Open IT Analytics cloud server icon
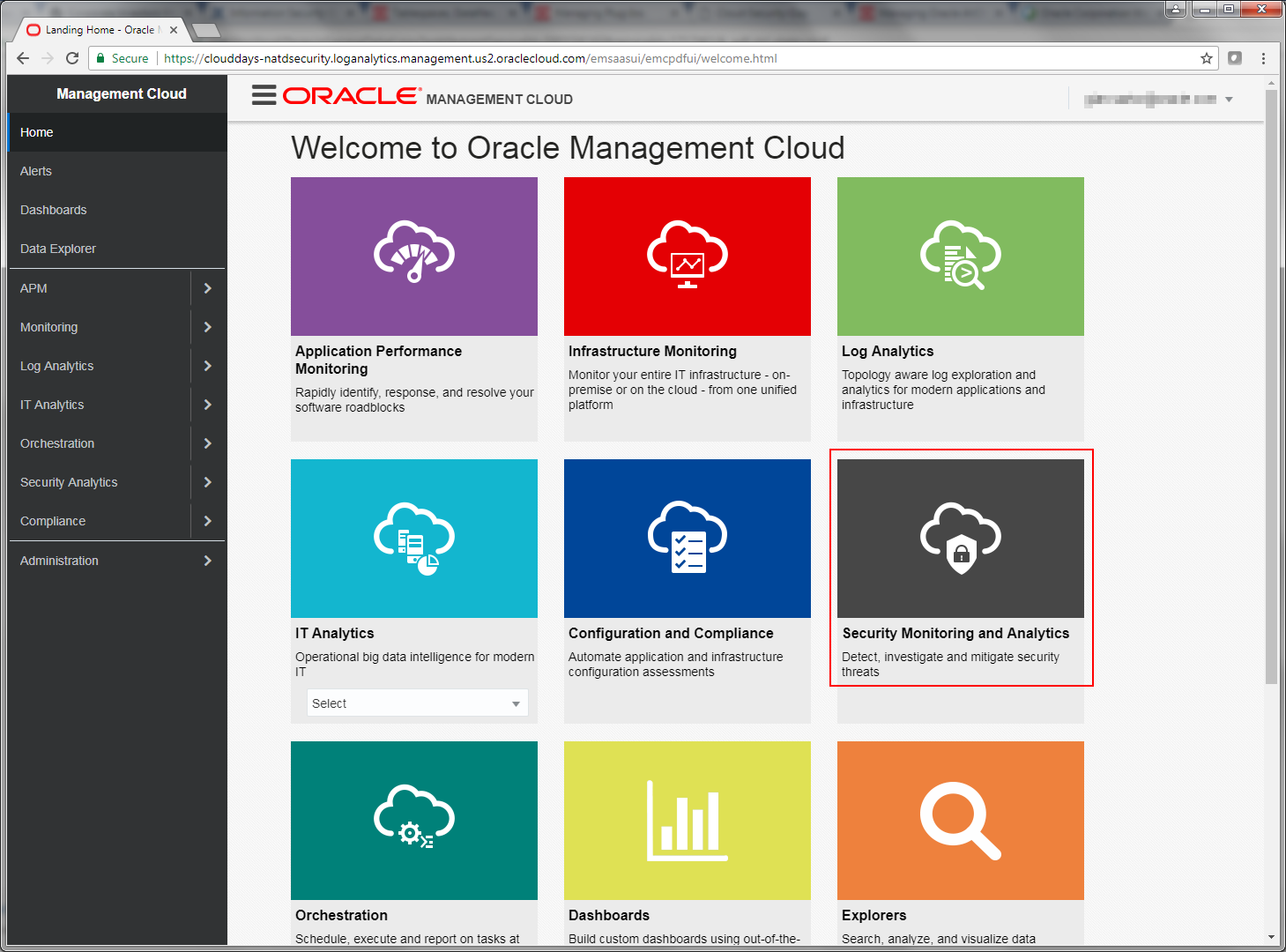The height and width of the screenshot is (952, 1286). (x=414, y=539)
